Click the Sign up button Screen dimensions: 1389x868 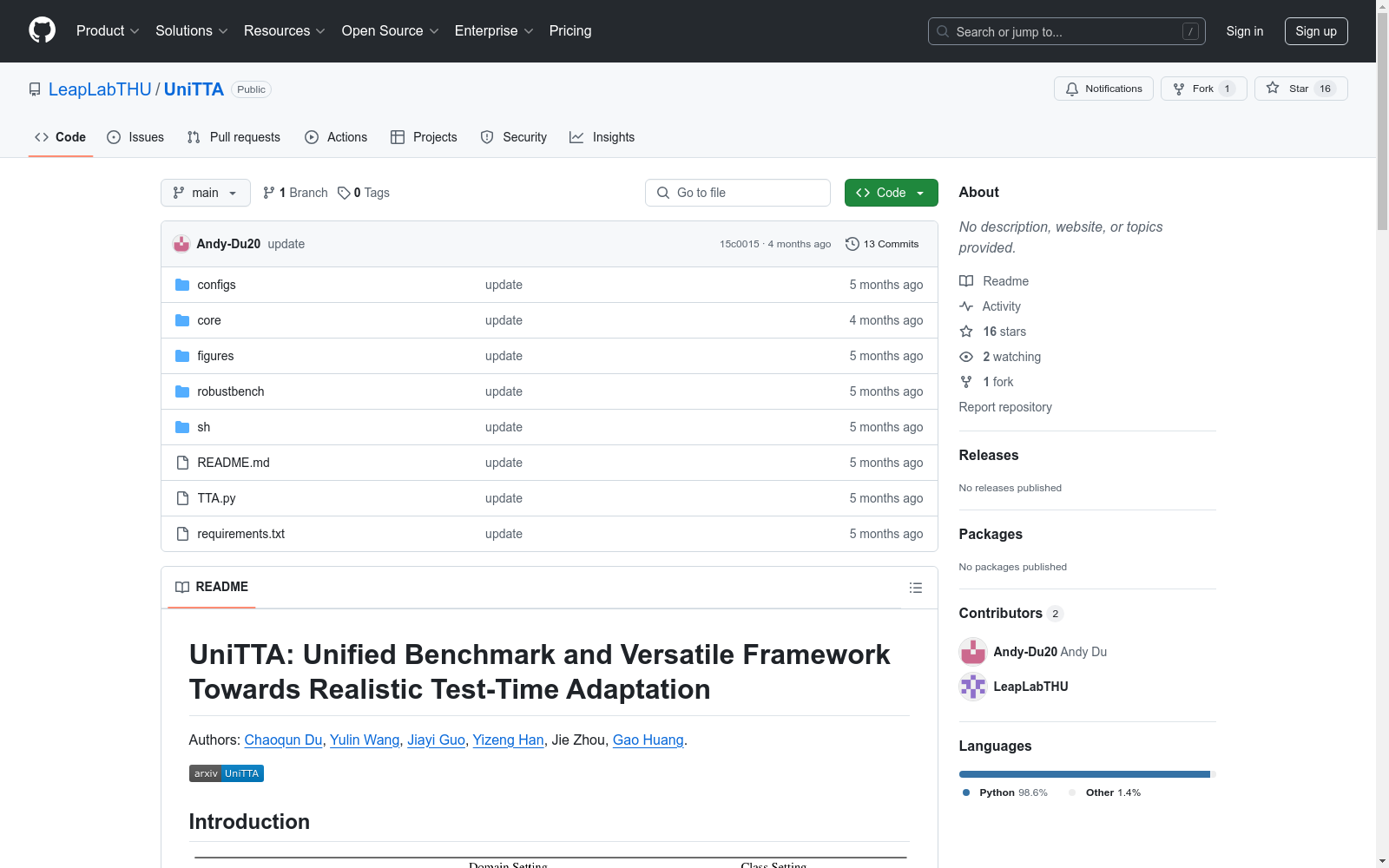click(1316, 31)
